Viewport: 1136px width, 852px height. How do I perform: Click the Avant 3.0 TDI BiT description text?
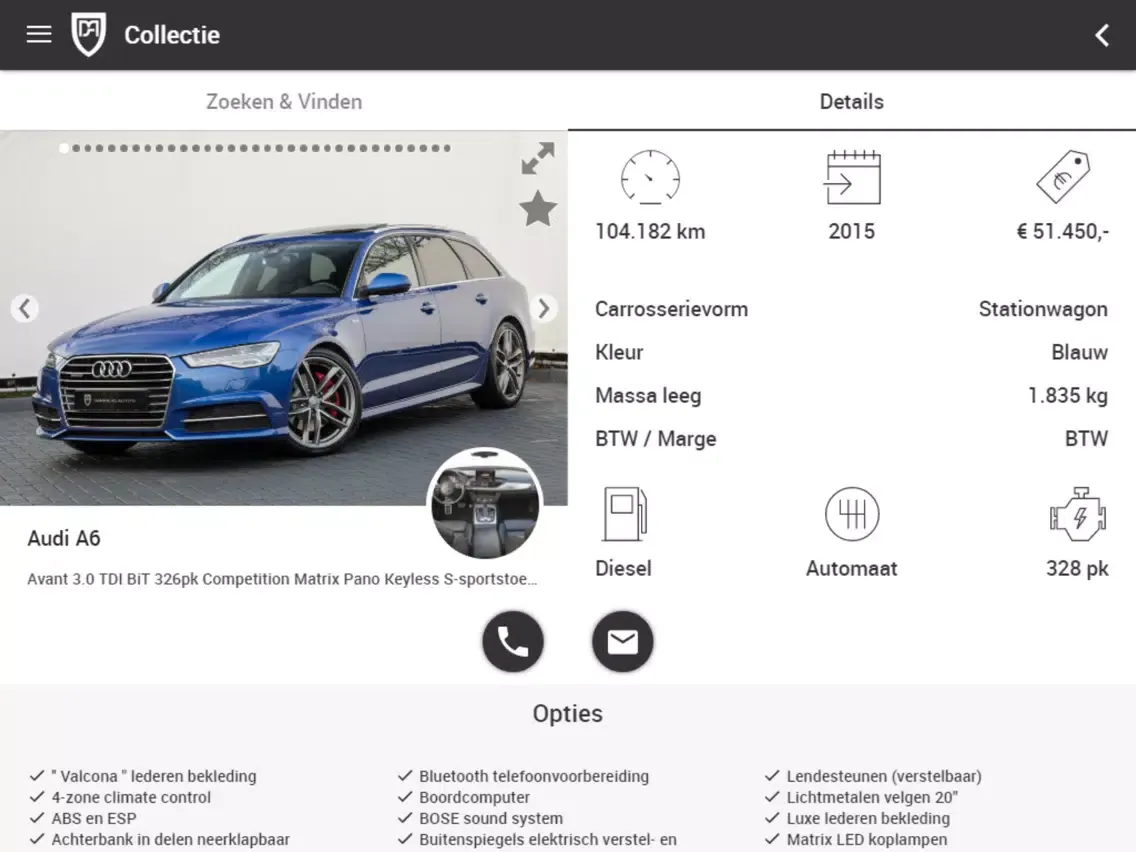tap(283, 579)
